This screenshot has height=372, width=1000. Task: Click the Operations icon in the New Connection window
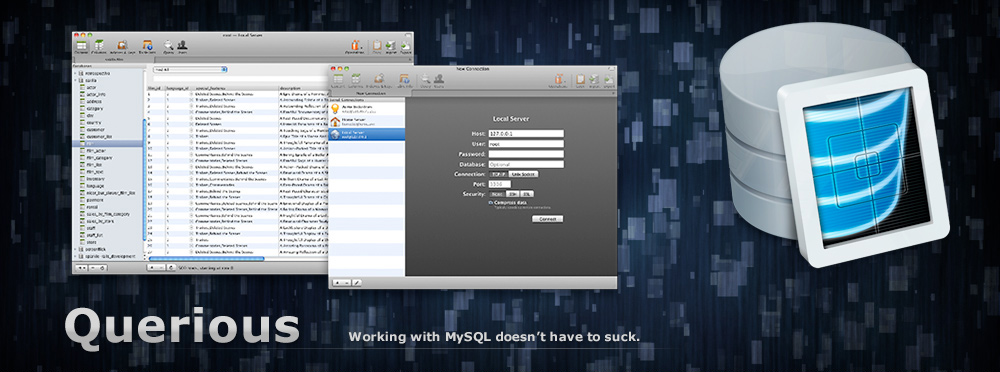coord(558,80)
